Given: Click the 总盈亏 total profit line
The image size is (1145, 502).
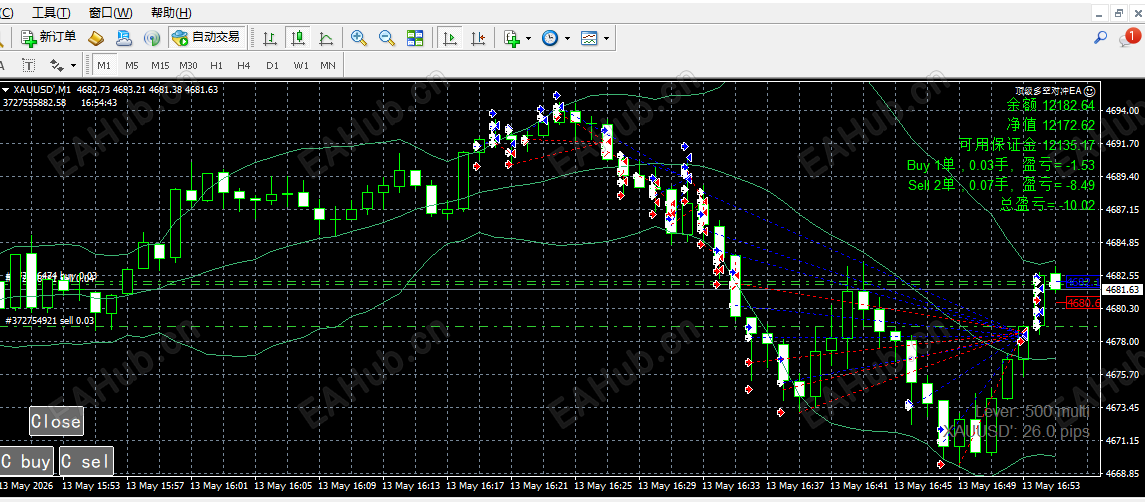Looking at the screenshot, I should [1046, 205].
